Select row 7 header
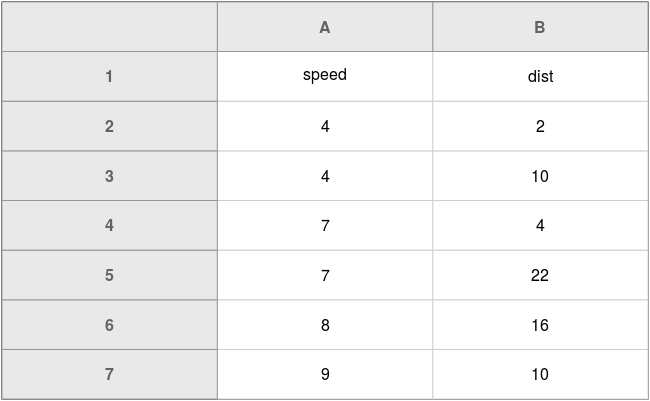 (x=109, y=375)
